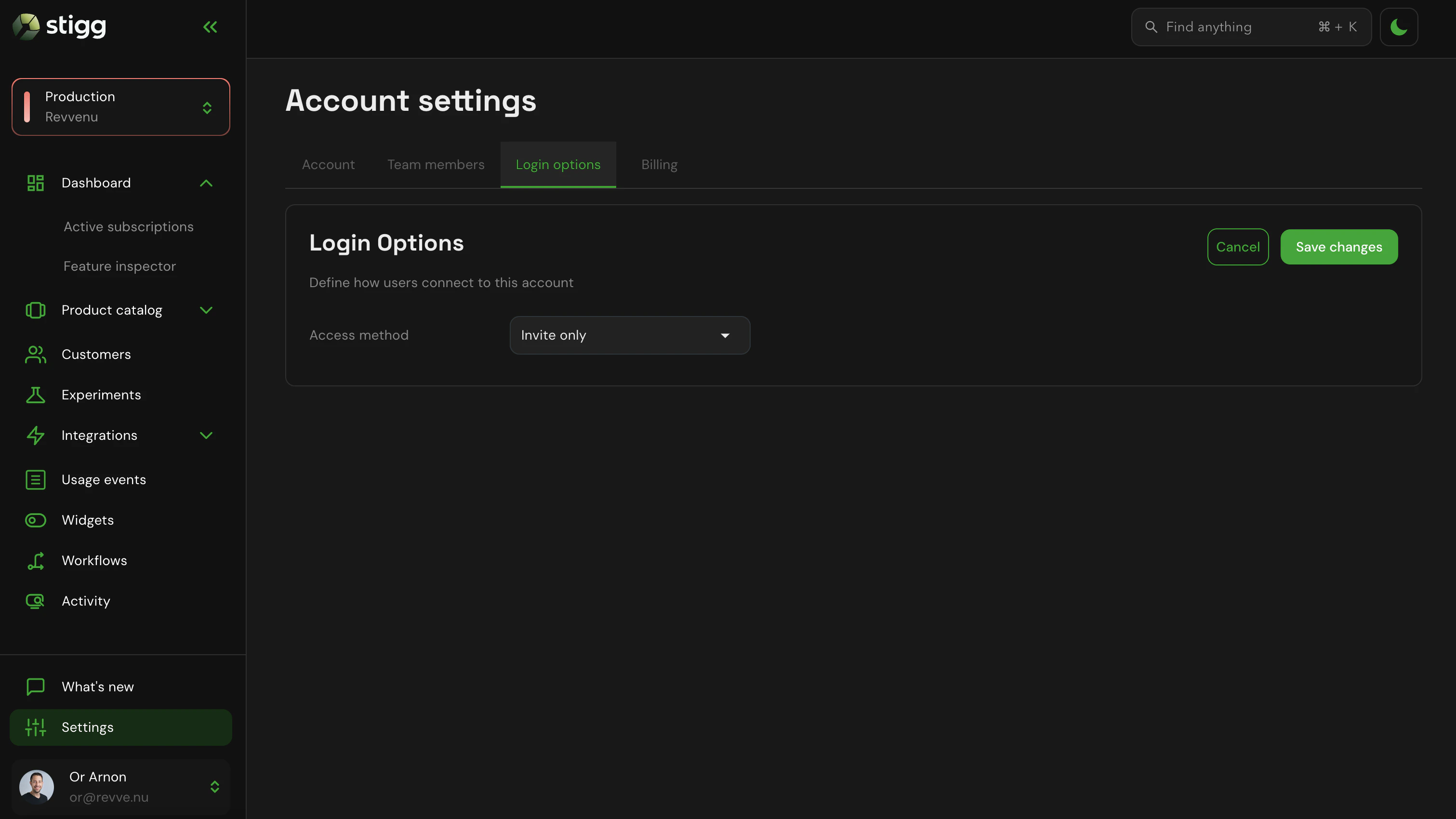This screenshot has height=819, width=1456.
Task: Select the Widgets icon
Action: point(35,520)
